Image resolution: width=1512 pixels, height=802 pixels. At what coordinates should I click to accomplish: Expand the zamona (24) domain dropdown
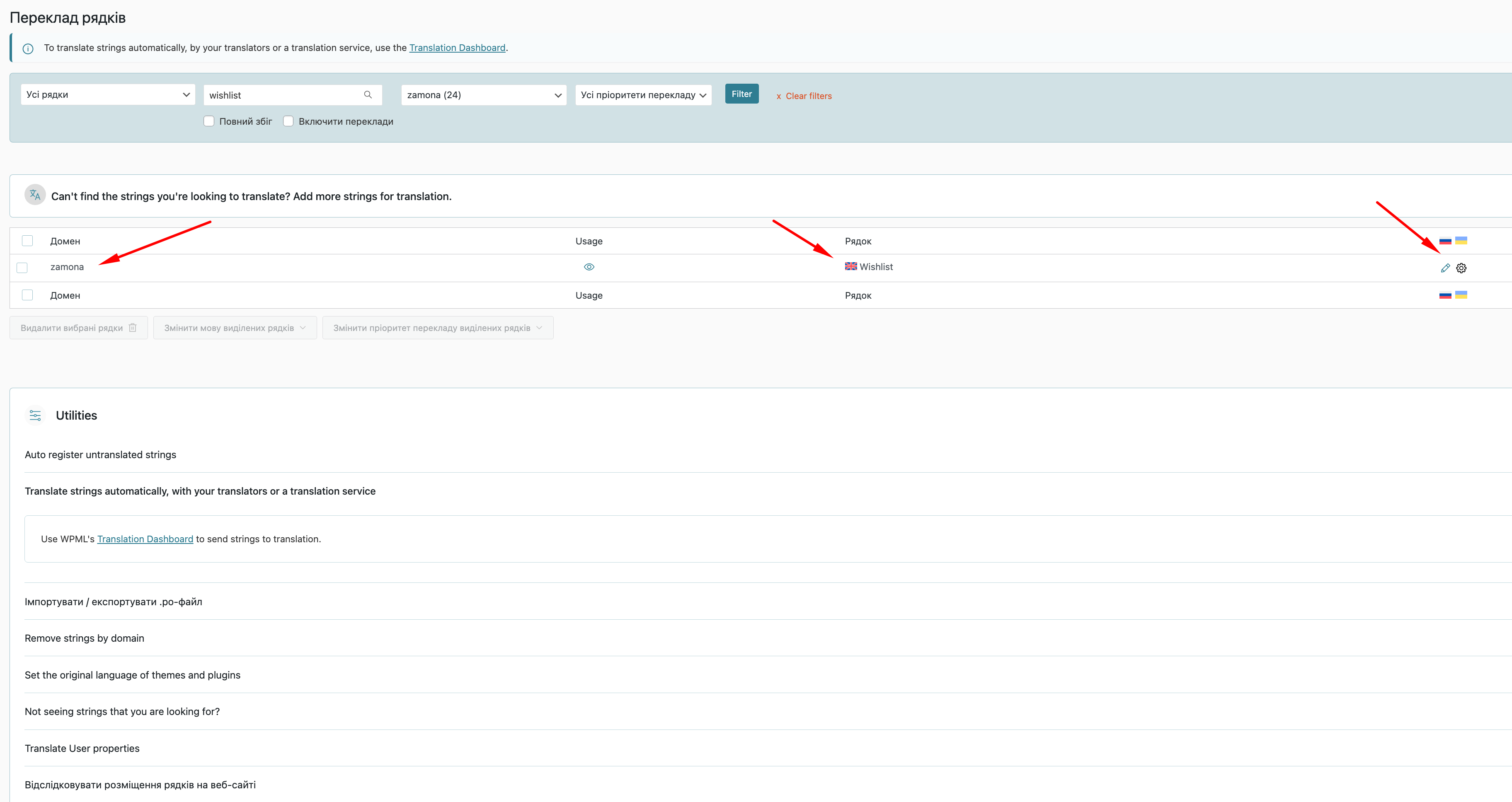click(484, 95)
